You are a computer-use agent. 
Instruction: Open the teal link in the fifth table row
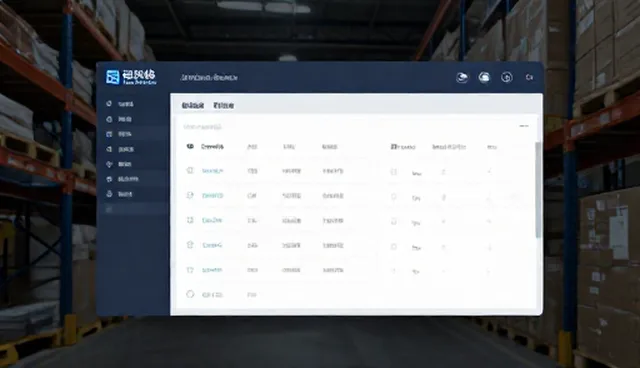point(212,270)
